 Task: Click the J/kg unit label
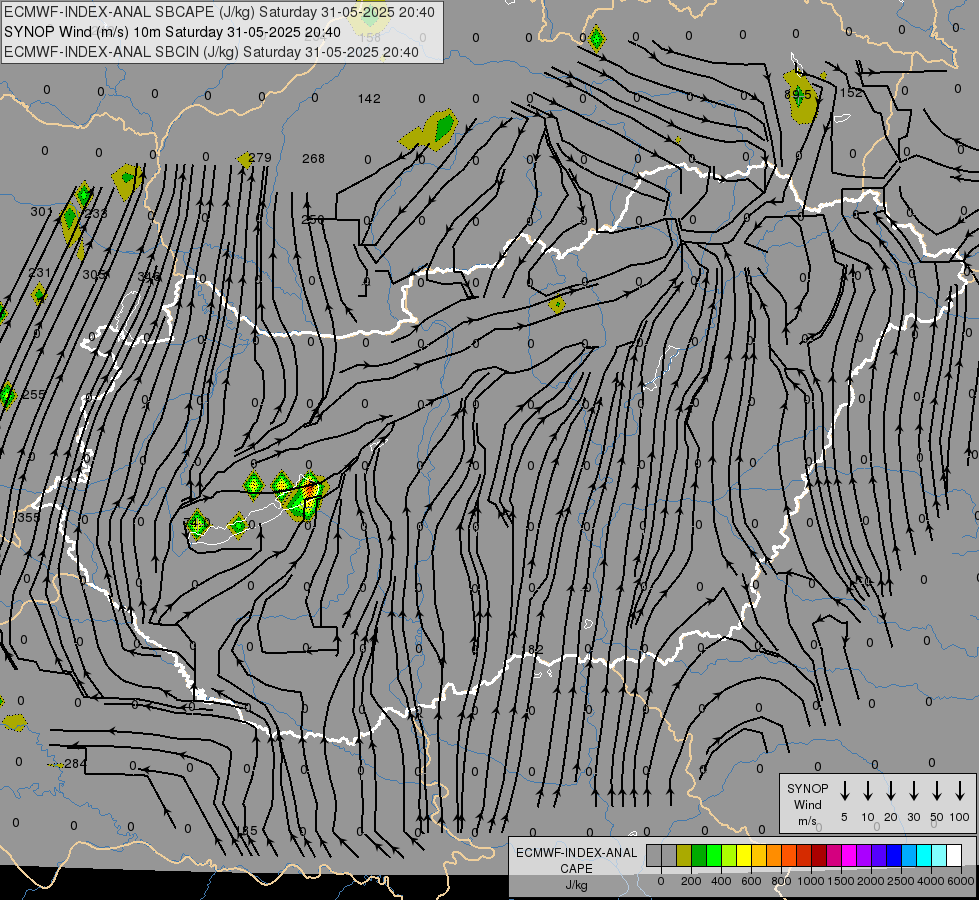pos(576,885)
